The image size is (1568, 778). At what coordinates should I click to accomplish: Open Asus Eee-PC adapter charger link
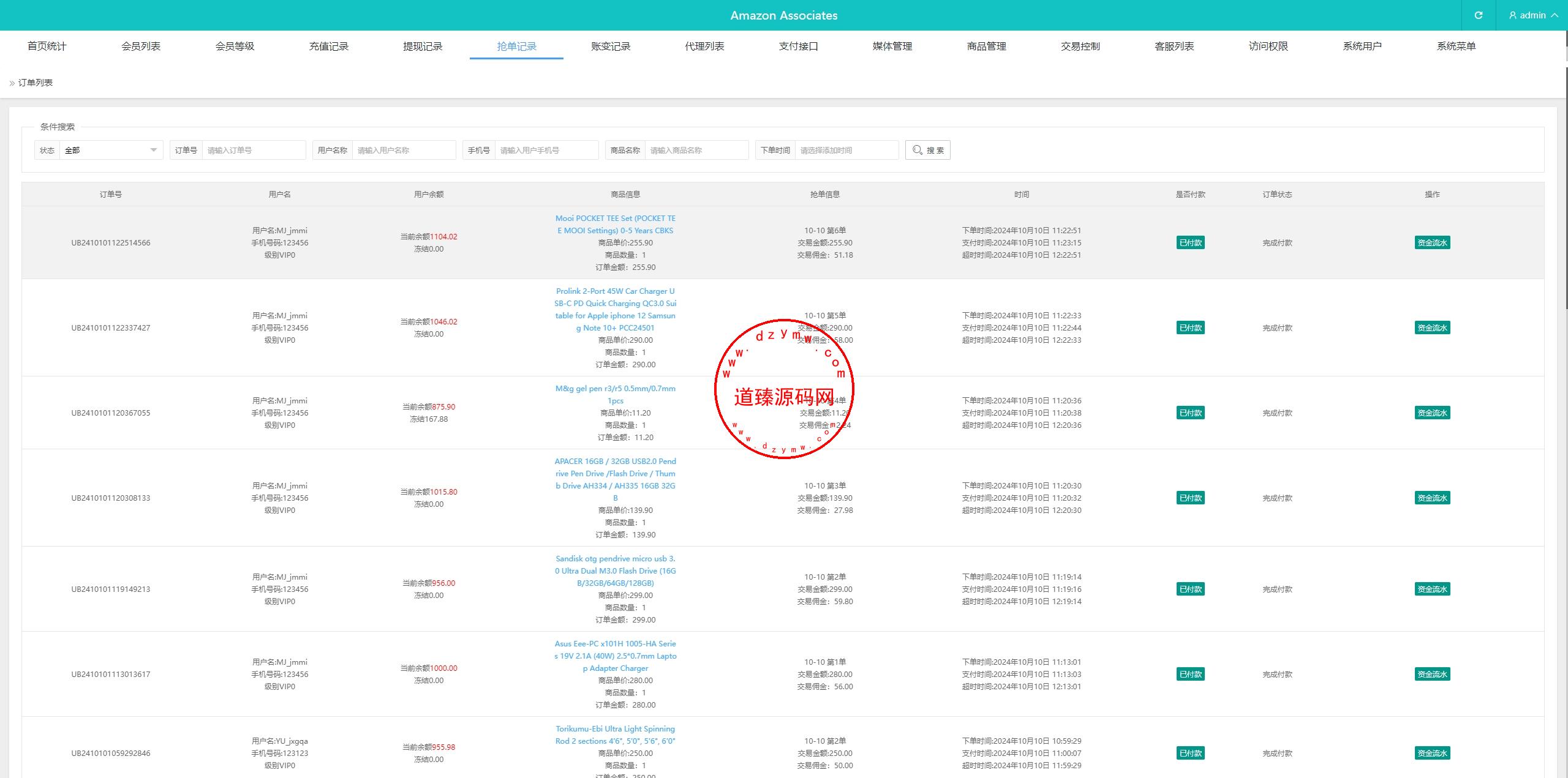[616, 656]
